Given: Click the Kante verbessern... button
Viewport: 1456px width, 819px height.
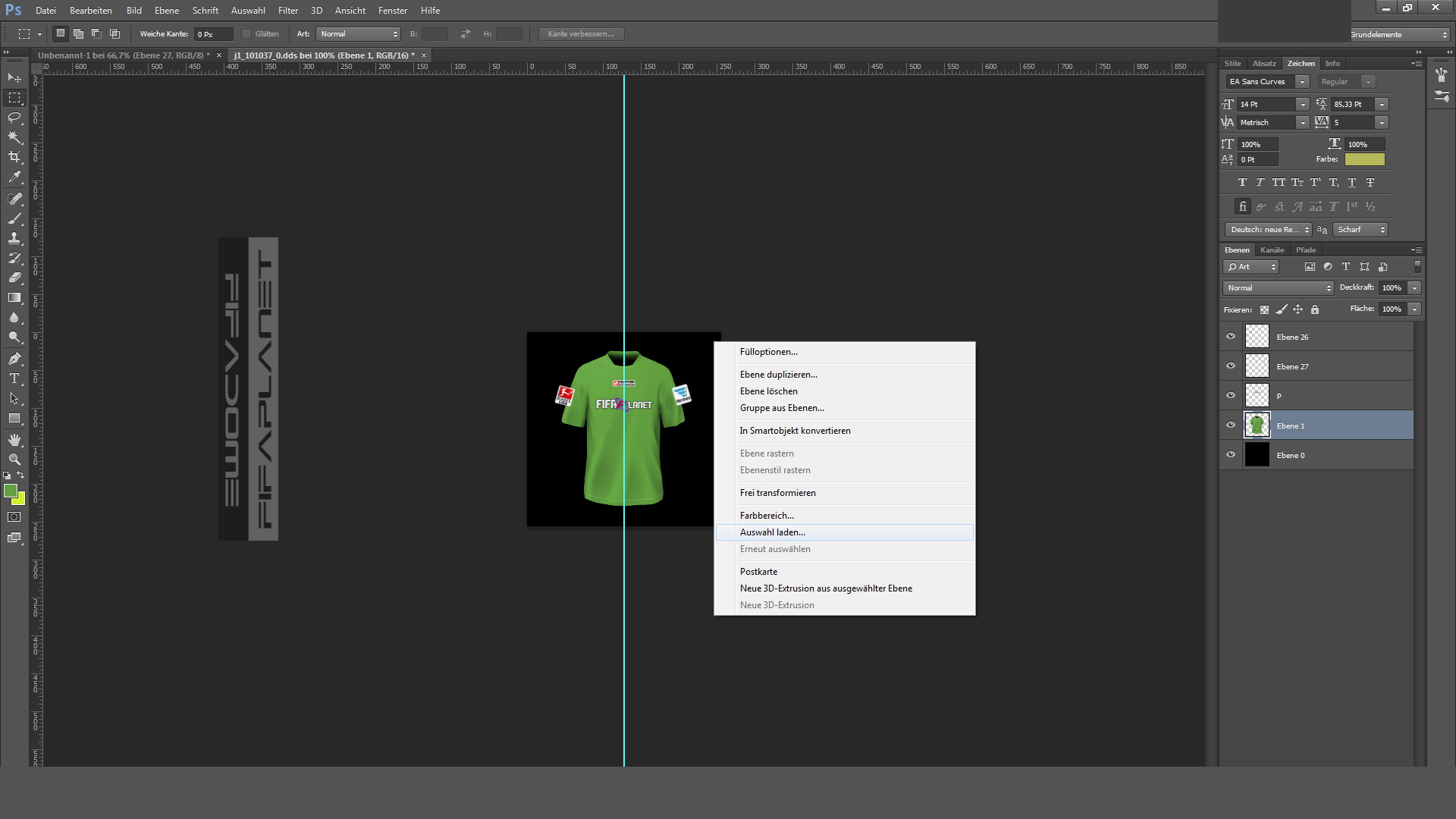Looking at the screenshot, I should pyautogui.click(x=581, y=34).
